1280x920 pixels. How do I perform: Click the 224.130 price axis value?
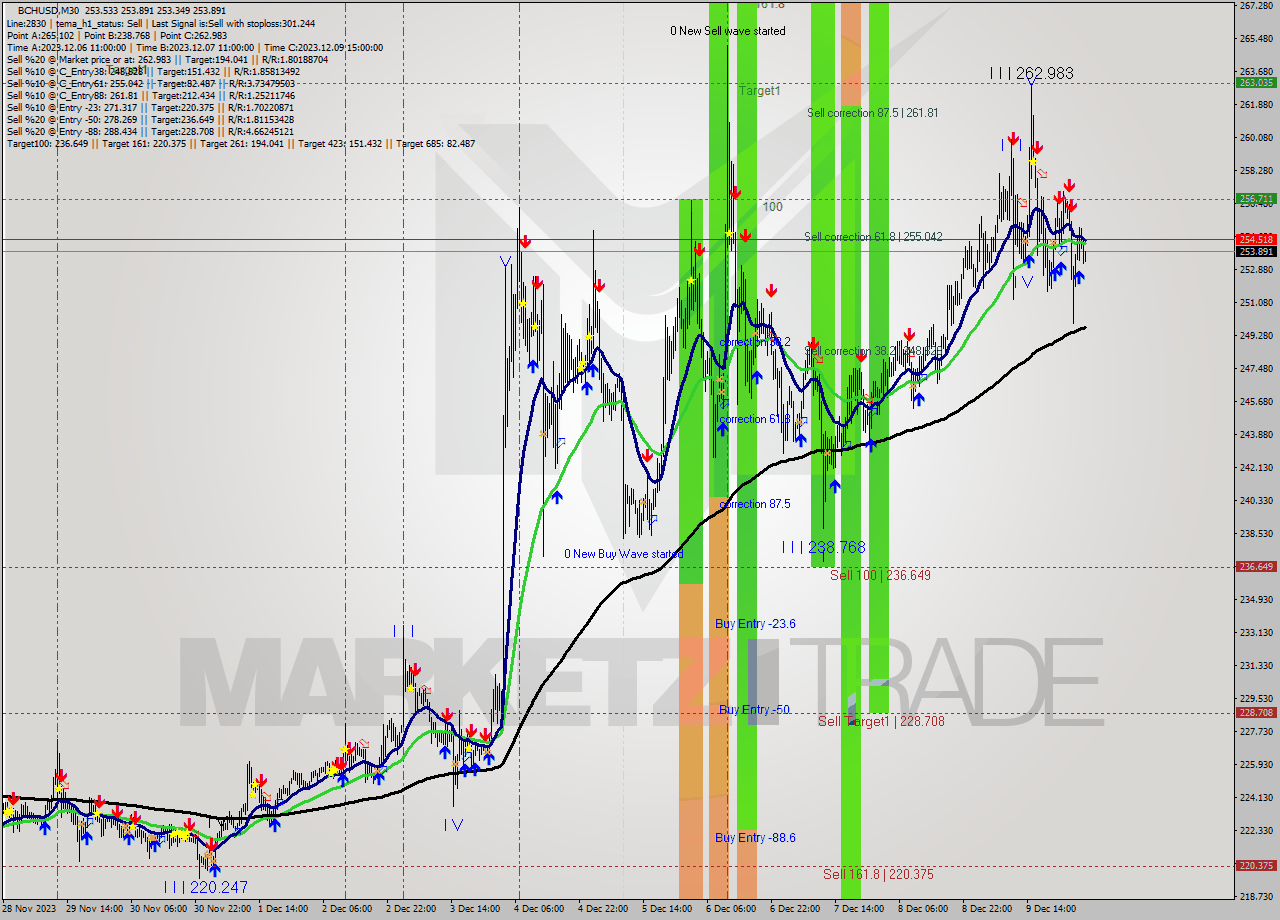point(1257,797)
